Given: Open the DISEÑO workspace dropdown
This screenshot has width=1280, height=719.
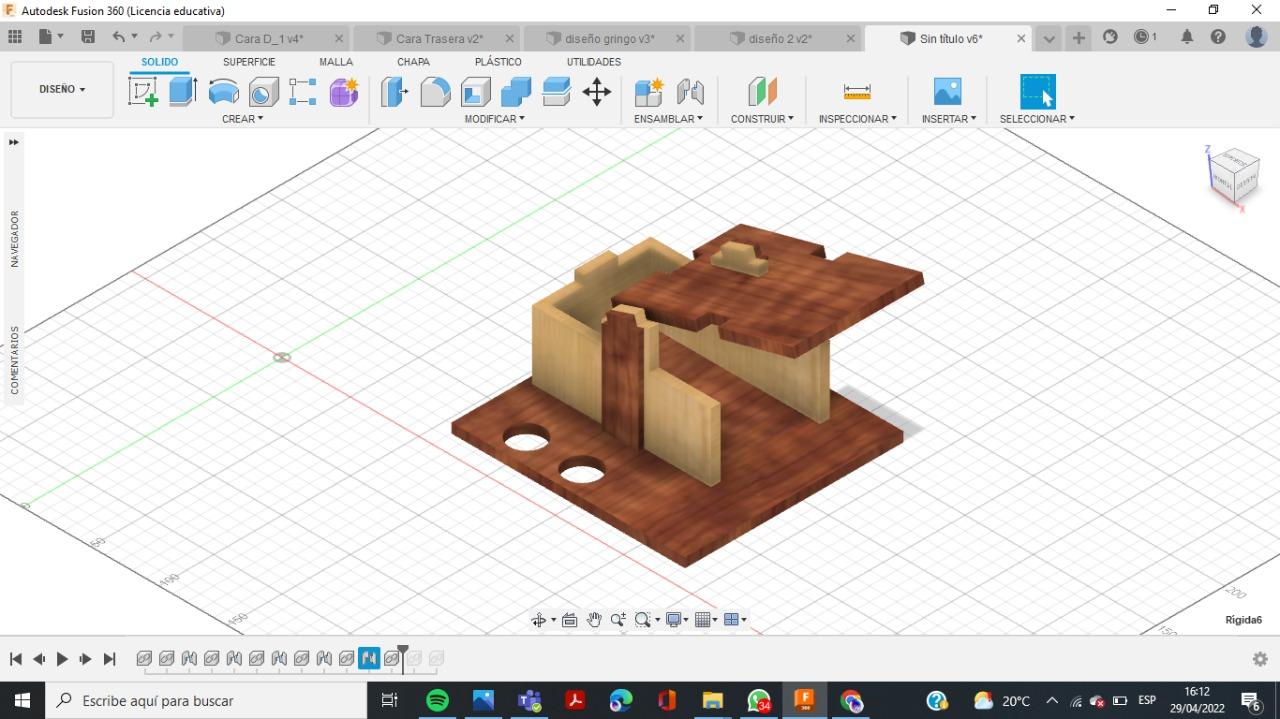Looking at the screenshot, I should pyautogui.click(x=62, y=89).
